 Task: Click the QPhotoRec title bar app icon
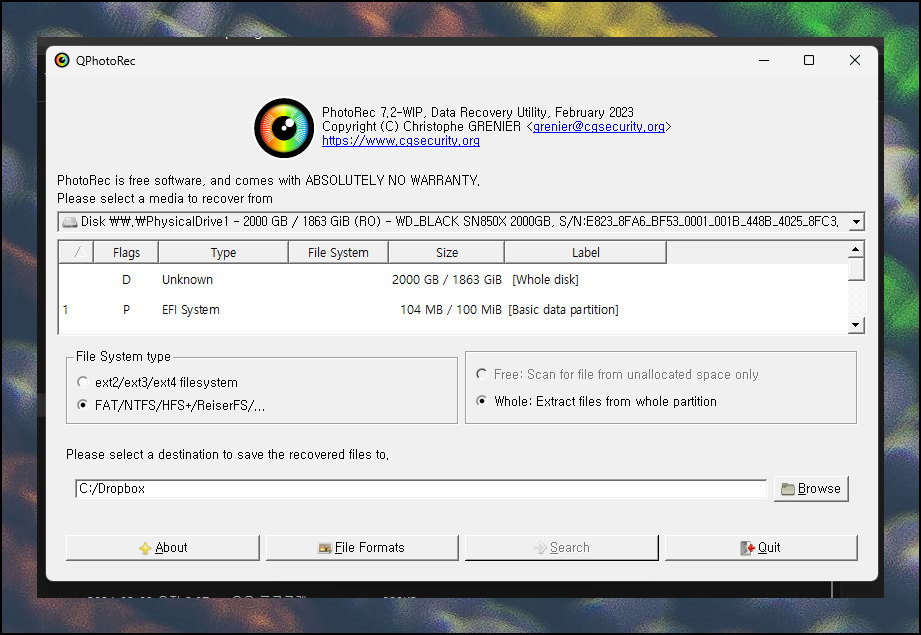coord(62,61)
